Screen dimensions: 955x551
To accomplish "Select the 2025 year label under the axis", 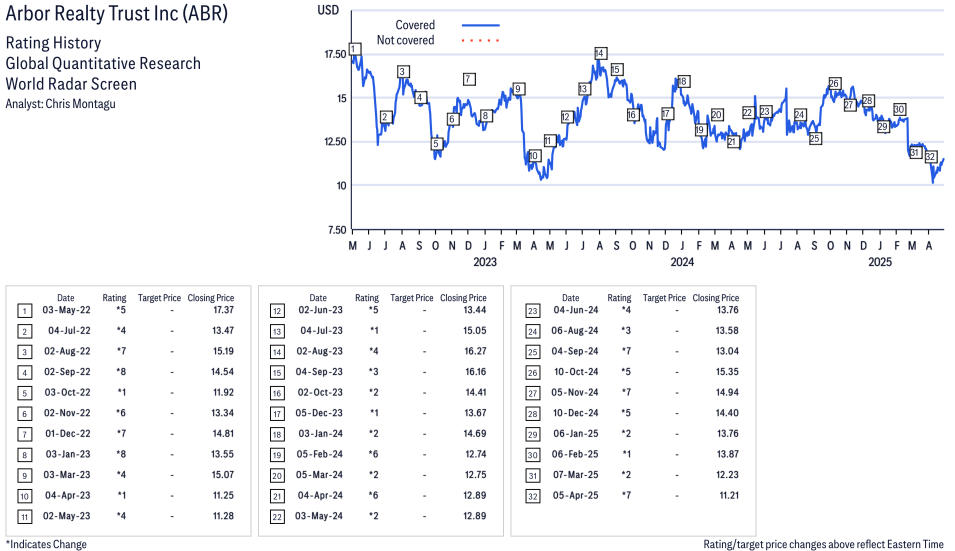I will tap(879, 262).
